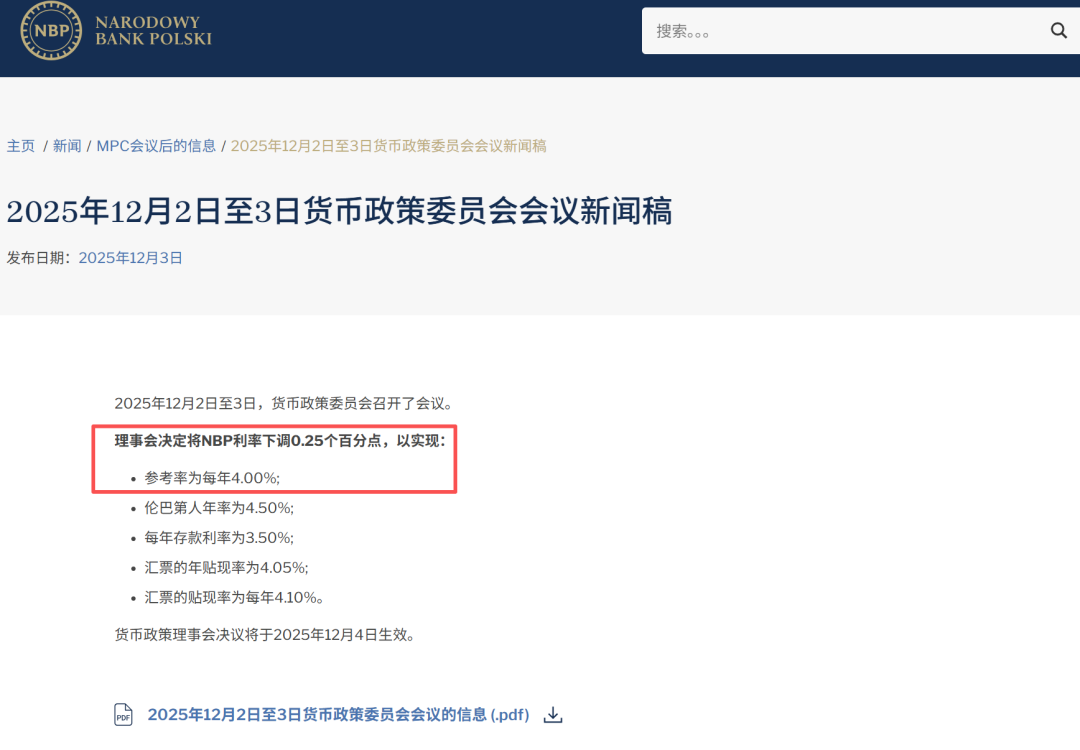Click the page title heading
This screenshot has height=750, width=1080.
[x=340, y=210]
